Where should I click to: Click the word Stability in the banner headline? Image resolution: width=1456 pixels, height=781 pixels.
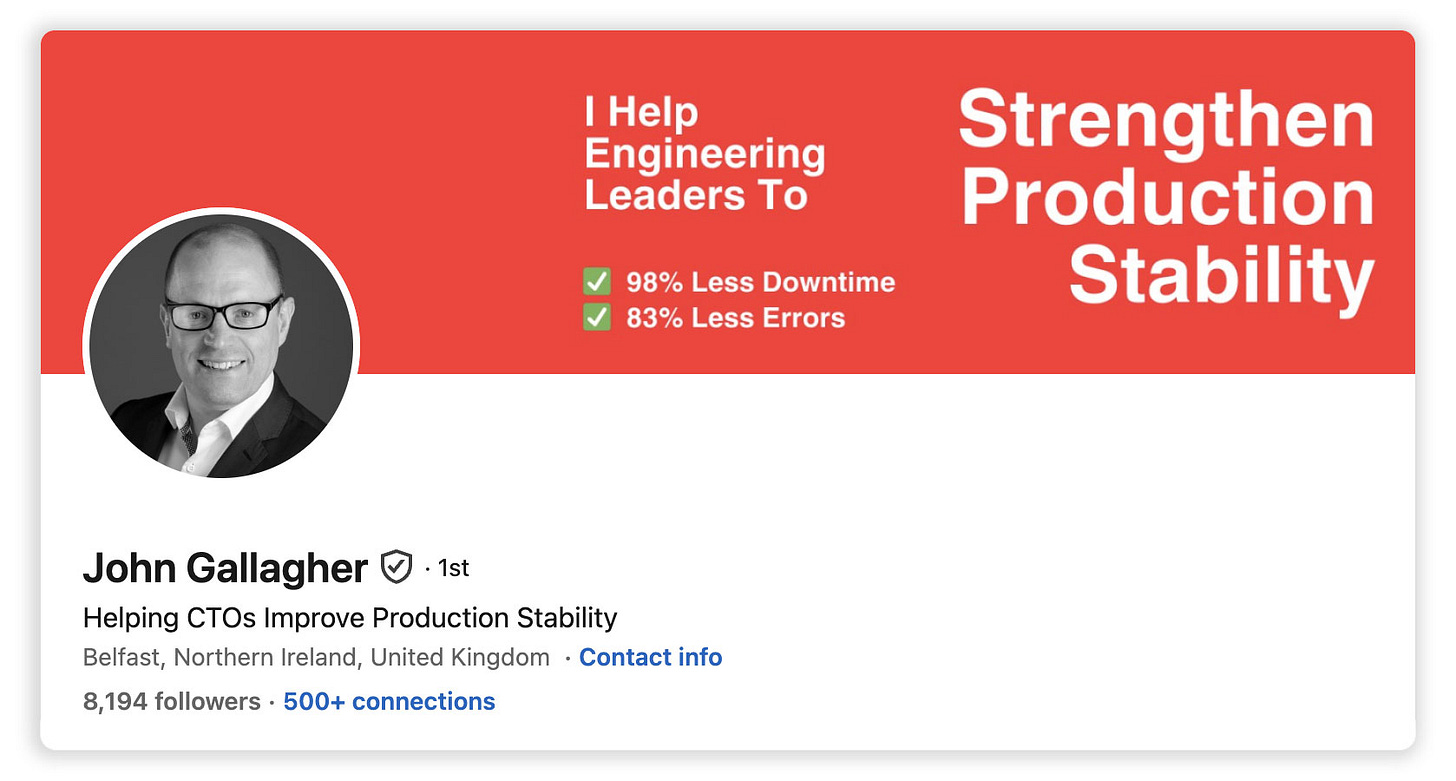tap(1222, 275)
